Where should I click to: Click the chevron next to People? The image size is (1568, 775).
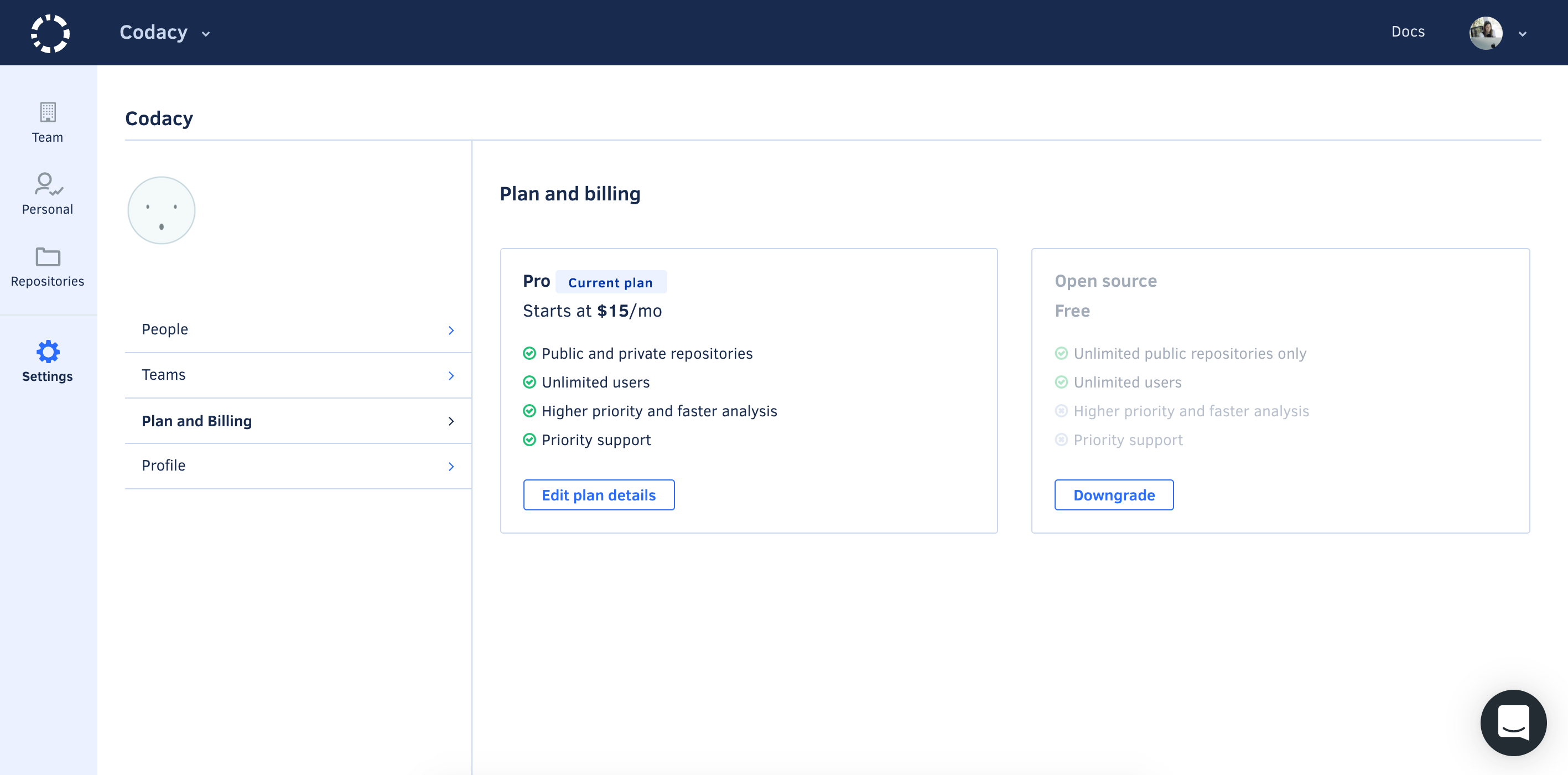coord(451,330)
